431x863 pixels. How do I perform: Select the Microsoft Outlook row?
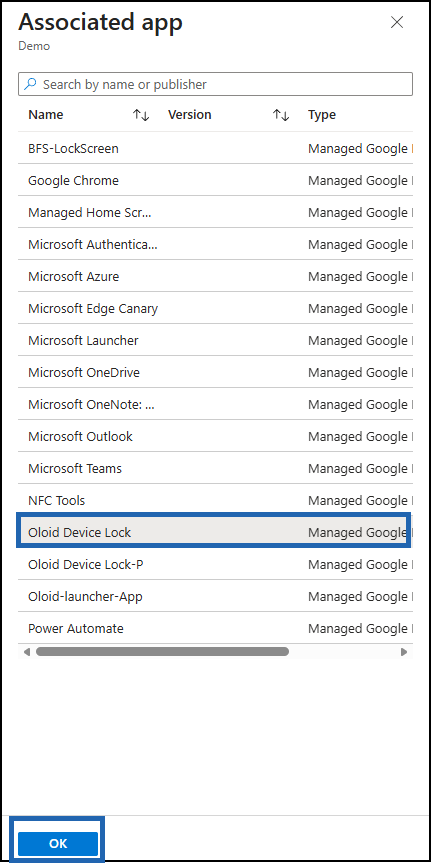coord(215,436)
